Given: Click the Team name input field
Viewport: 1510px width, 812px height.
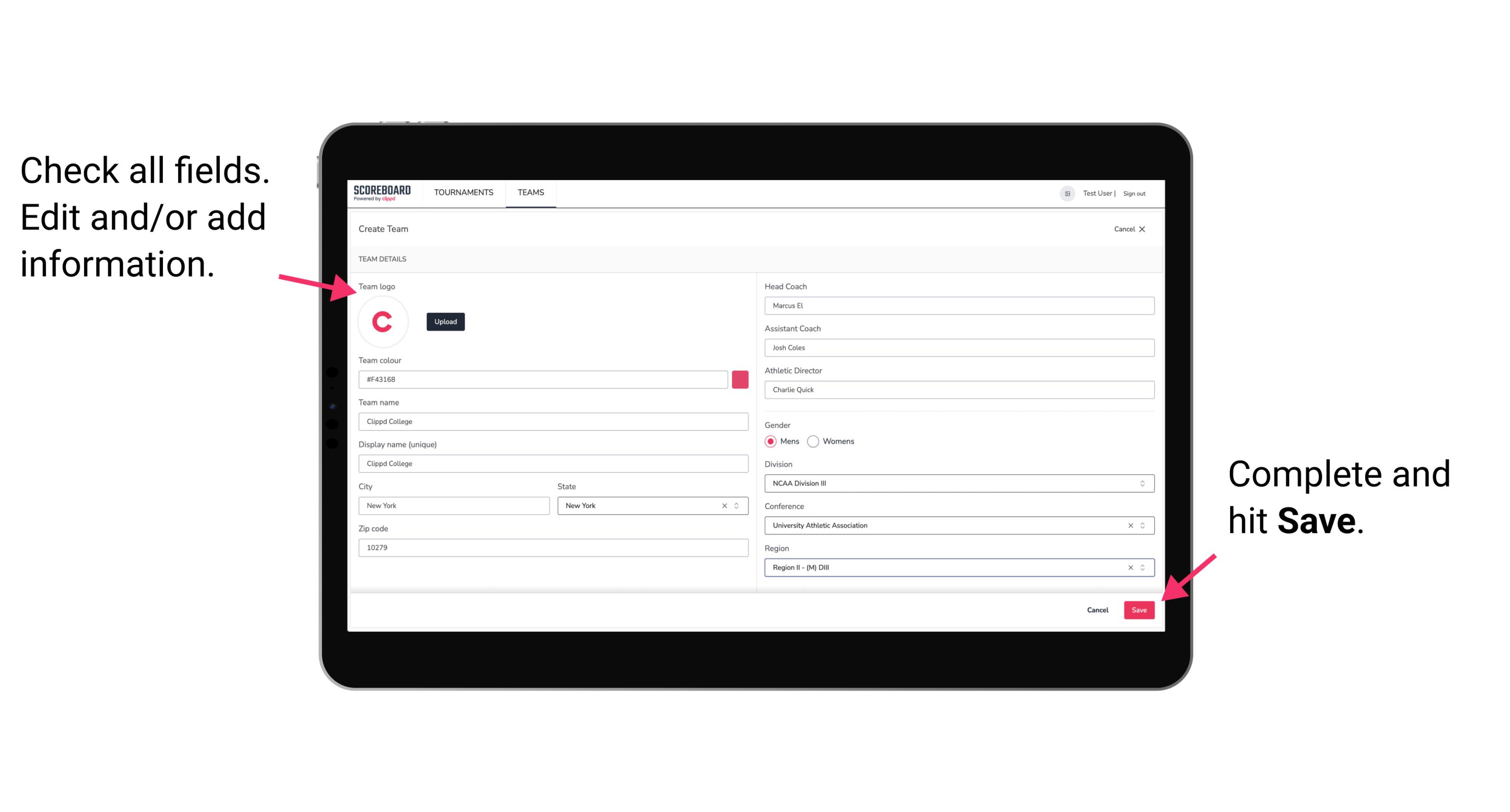Looking at the screenshot, I should [x=554, y=421].
